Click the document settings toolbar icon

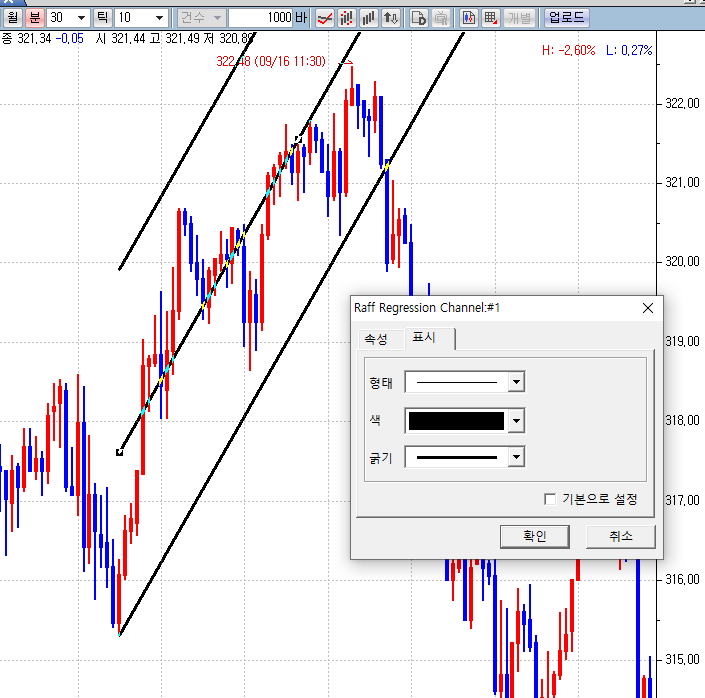pos(419,18)
